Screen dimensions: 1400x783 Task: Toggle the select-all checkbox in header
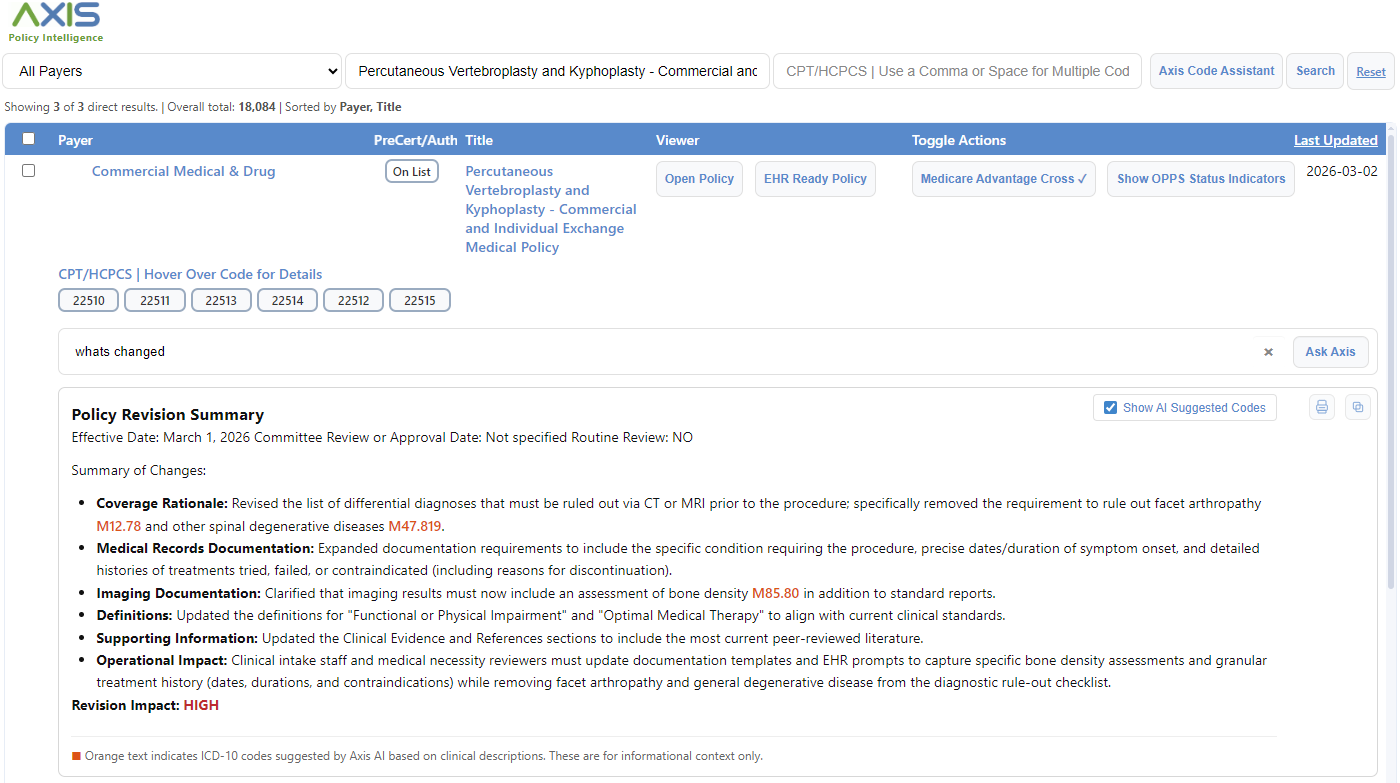(29, 139)
